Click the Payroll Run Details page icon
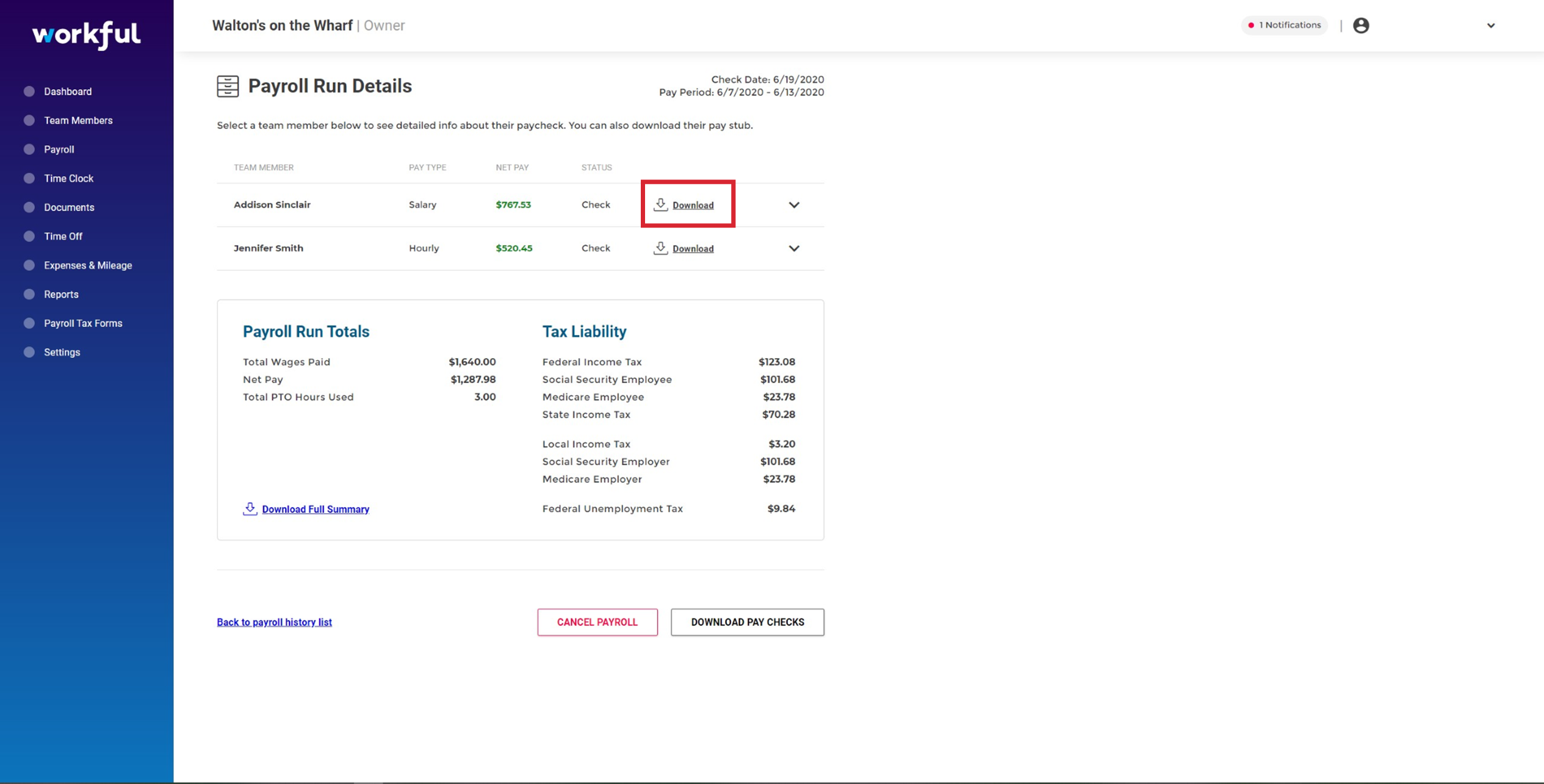The height and width of the screenshot is (784, 1544). (228, 86)
